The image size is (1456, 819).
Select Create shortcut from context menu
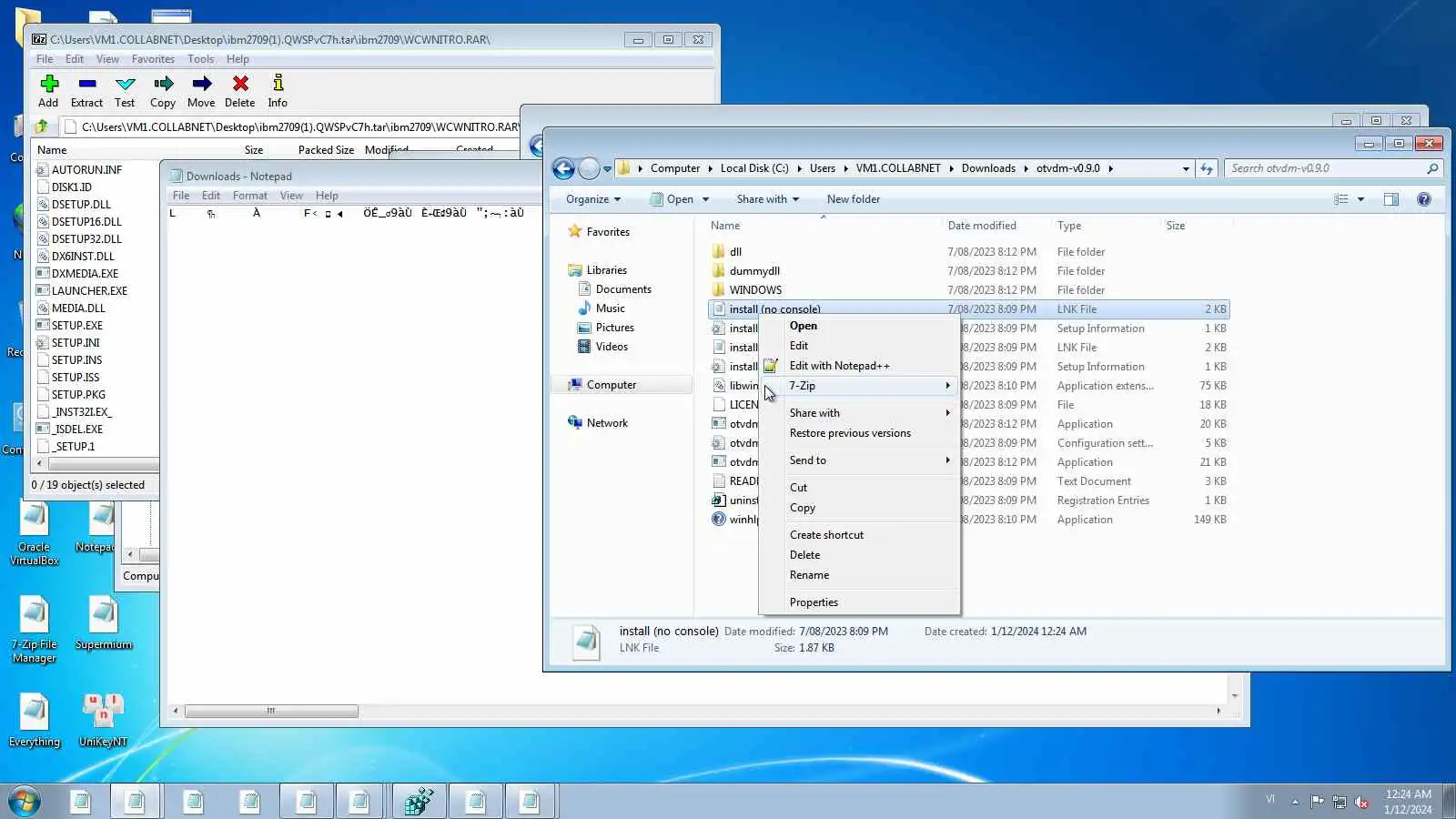[x=859, y=535]
